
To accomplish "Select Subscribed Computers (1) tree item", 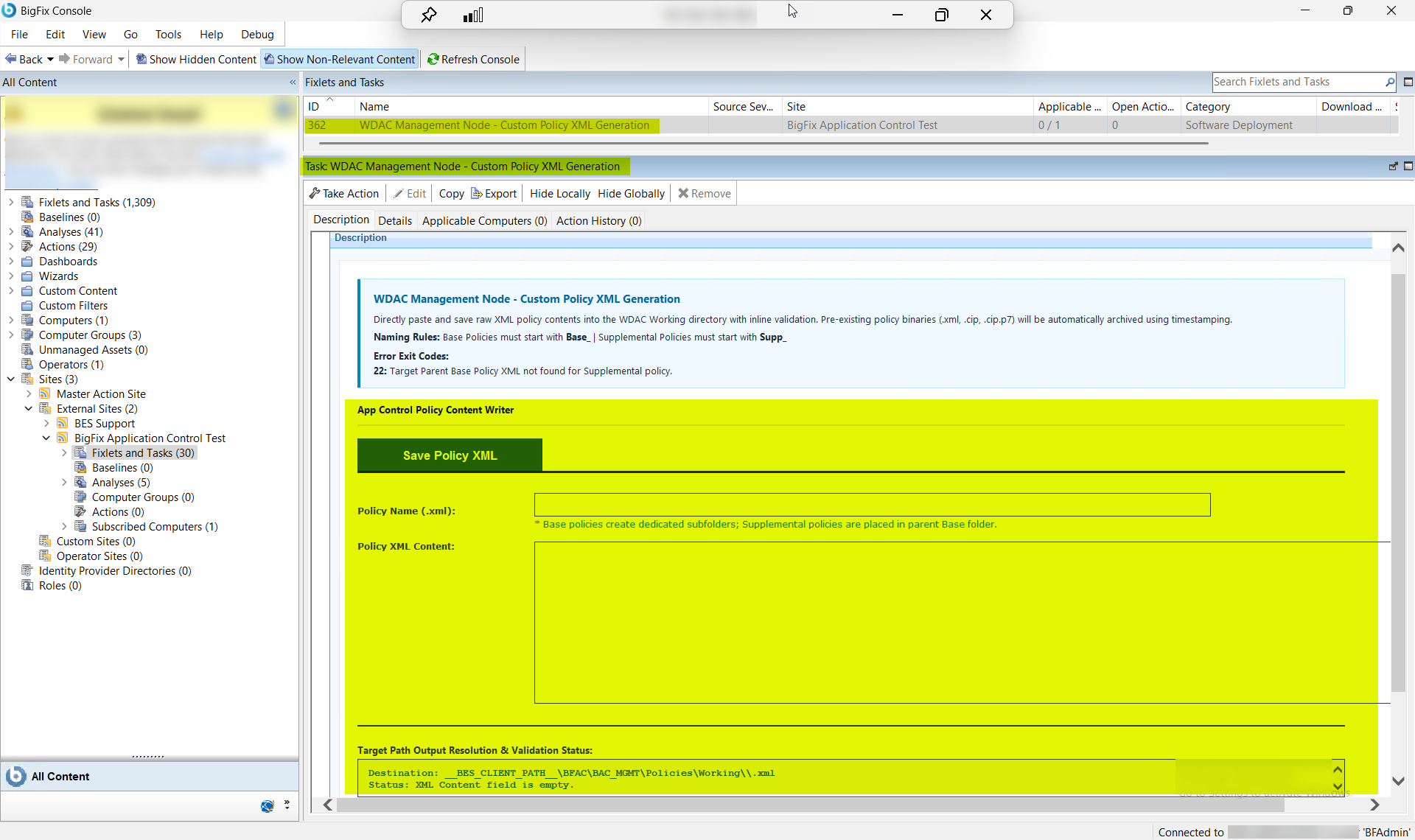I will [154, 526].
